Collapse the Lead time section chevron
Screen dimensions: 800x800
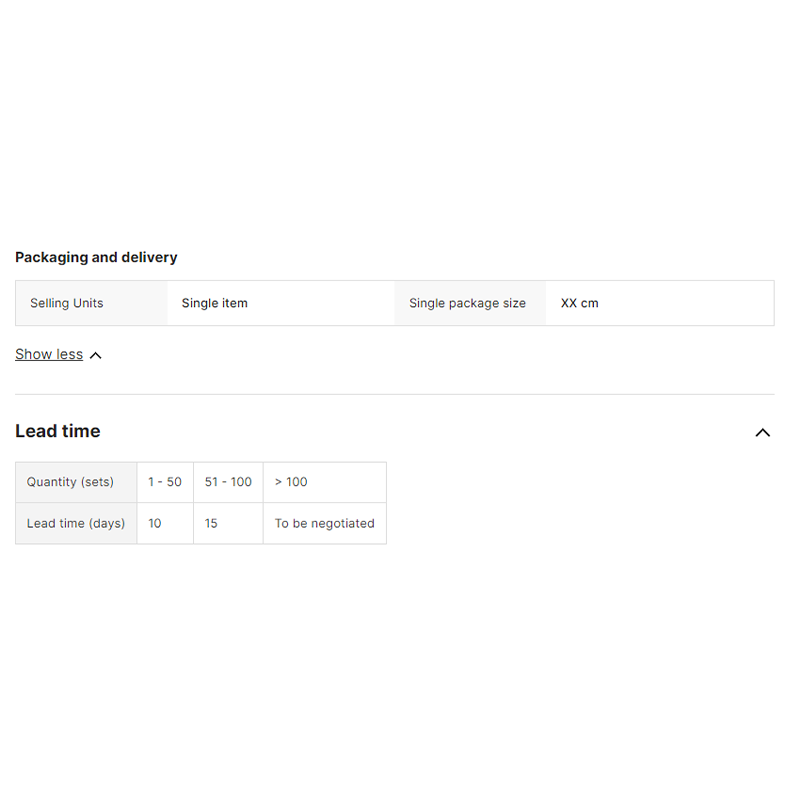pyautogui.click(x=762, y=433)
